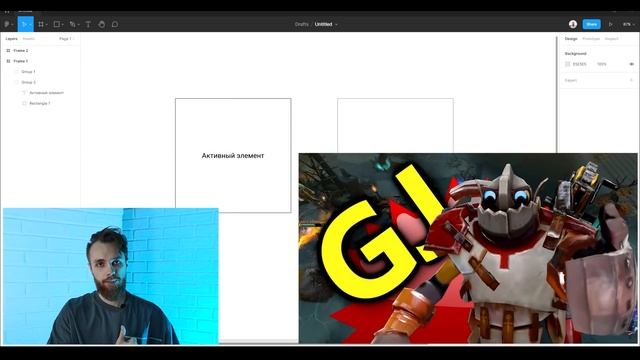Select the Hand tool
Screen dimensions: 640x360
click(x=102, y=24)
